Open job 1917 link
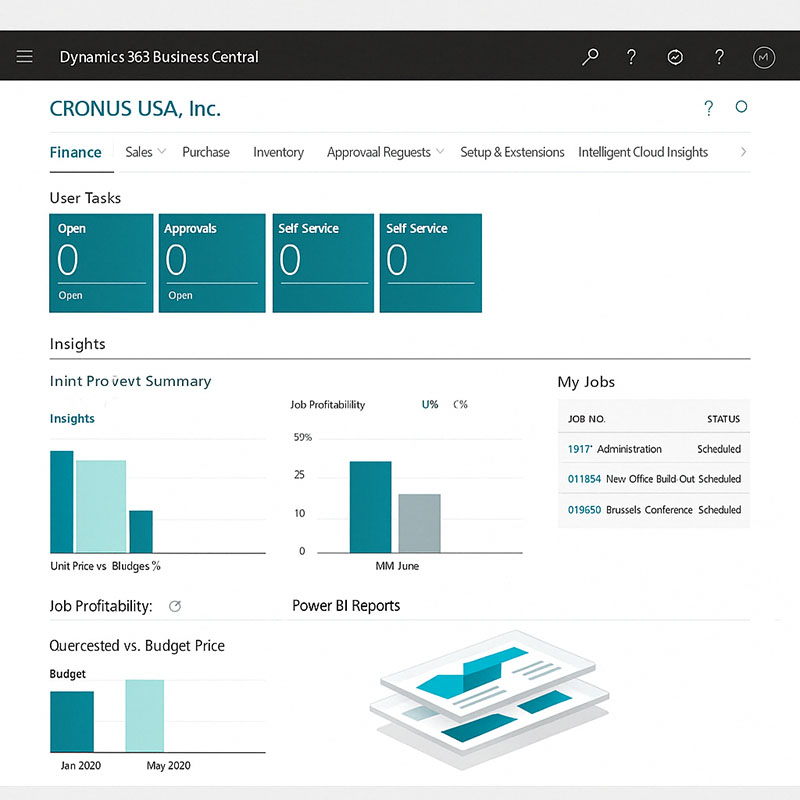 (x=579, y=449)
